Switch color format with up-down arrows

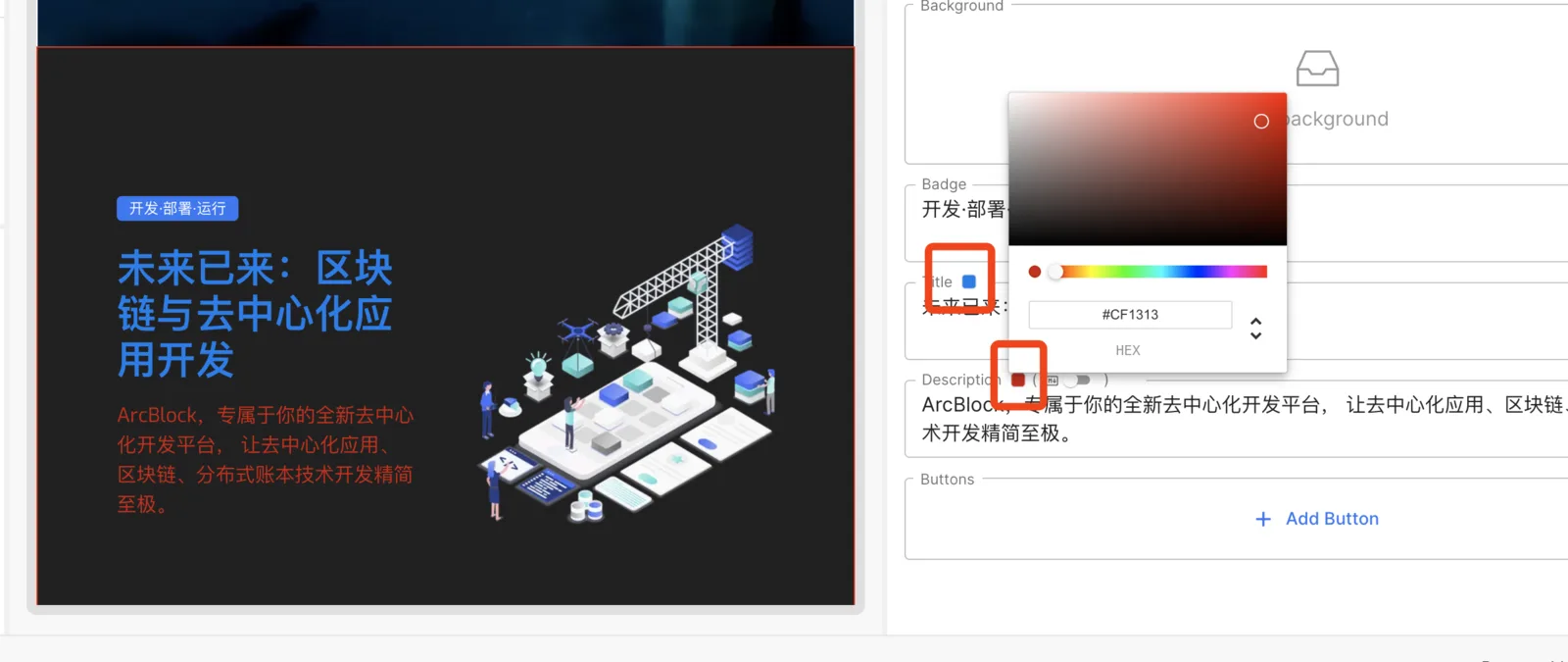pyautogui.click(x=1255, y=328)
